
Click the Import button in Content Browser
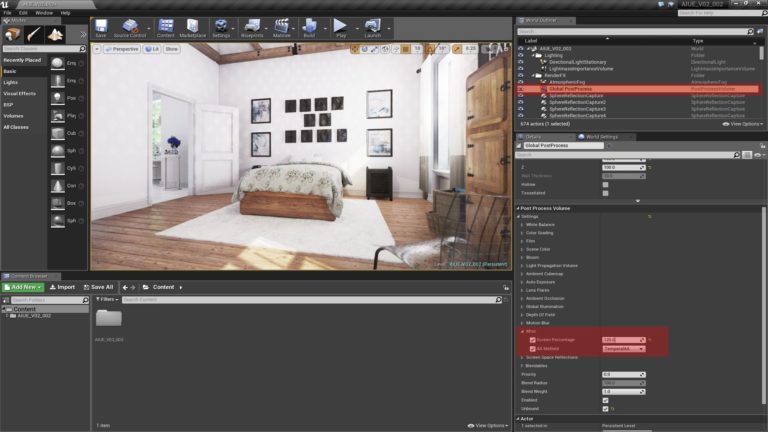tap(62, 288)
